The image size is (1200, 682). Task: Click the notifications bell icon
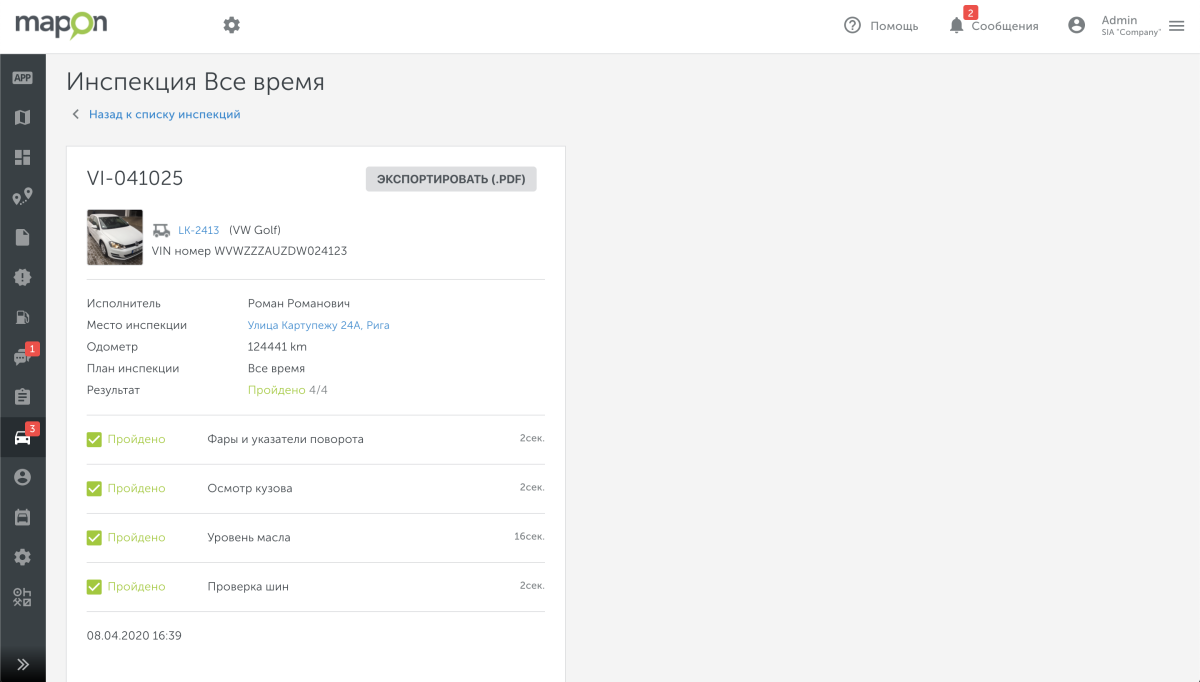[956, 26]
